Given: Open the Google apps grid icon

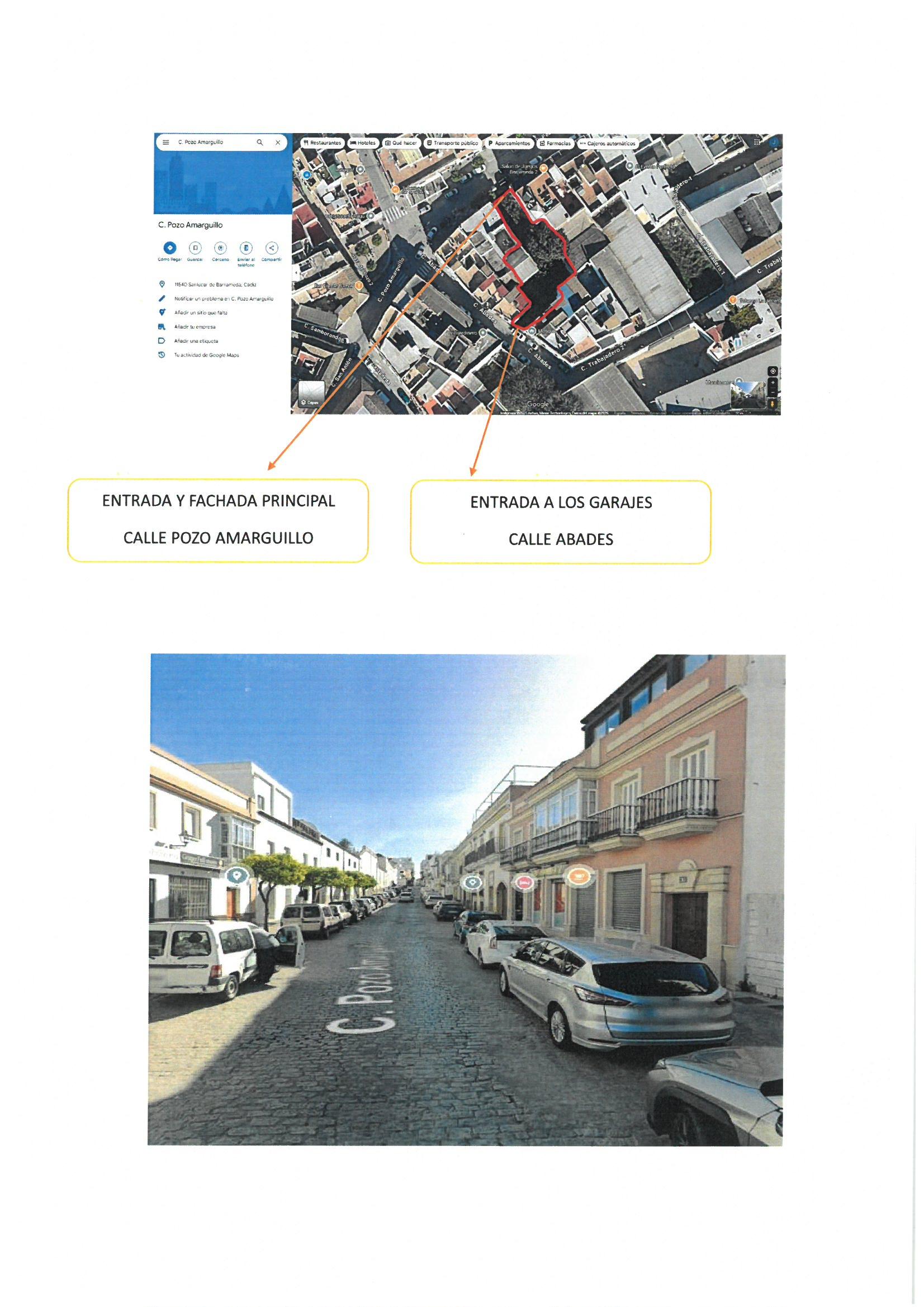Looking at the screenshot, I should point(757,143).
